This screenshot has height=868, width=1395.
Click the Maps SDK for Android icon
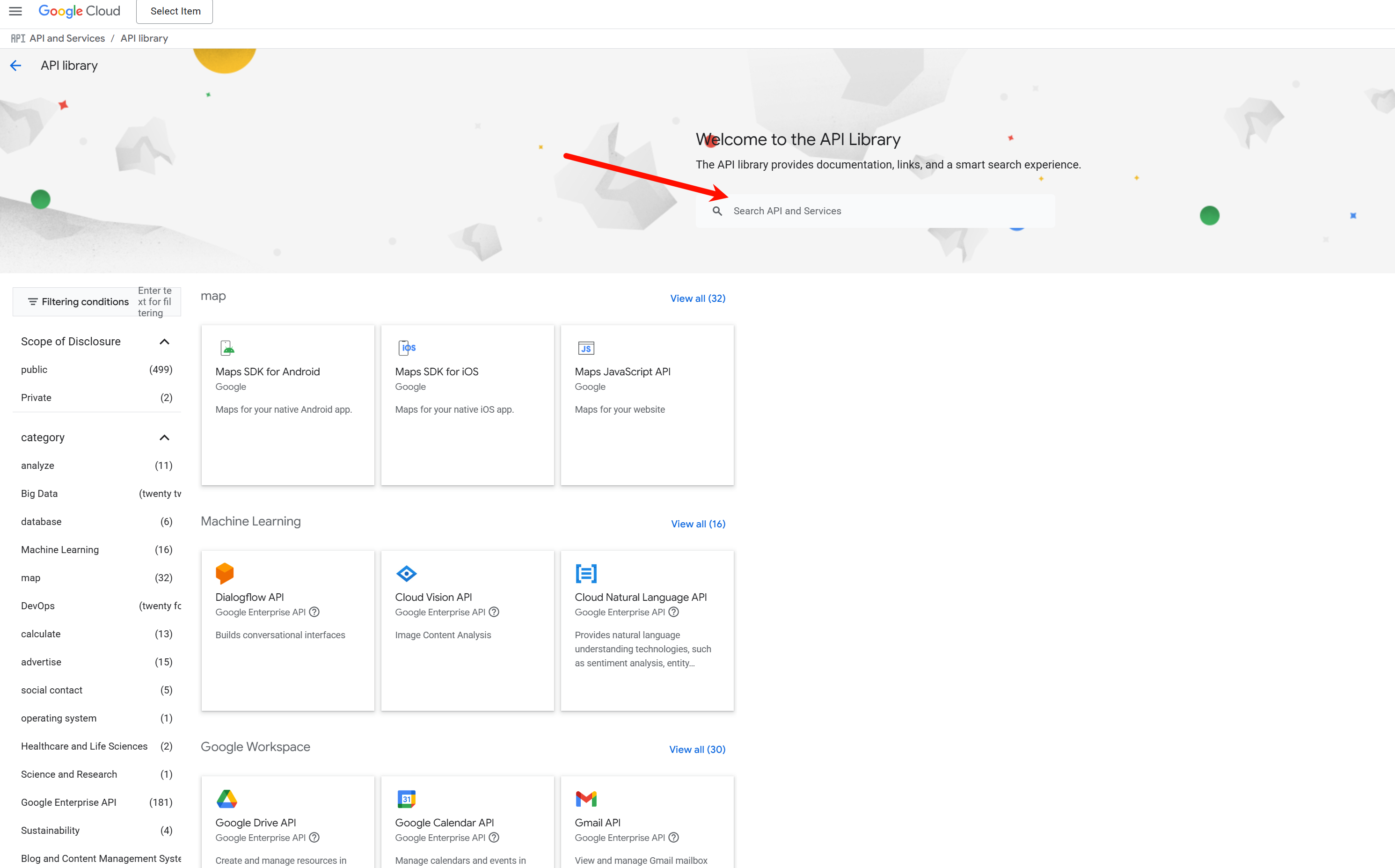click(227, 348)
